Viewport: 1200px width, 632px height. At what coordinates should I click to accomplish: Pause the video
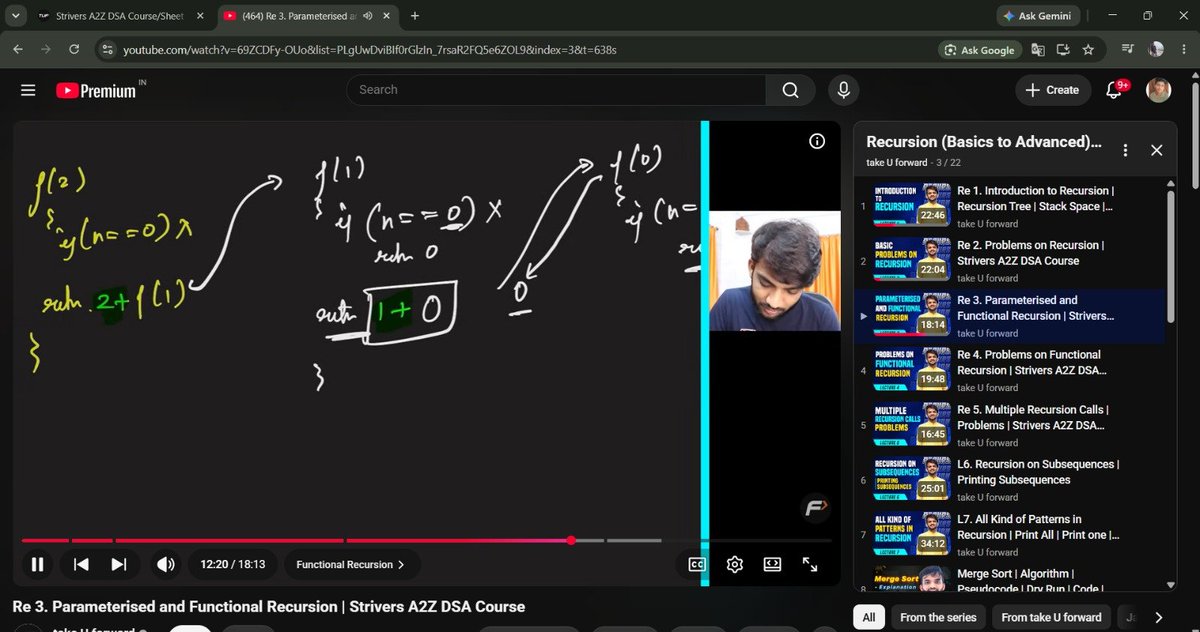pos(37,564)
